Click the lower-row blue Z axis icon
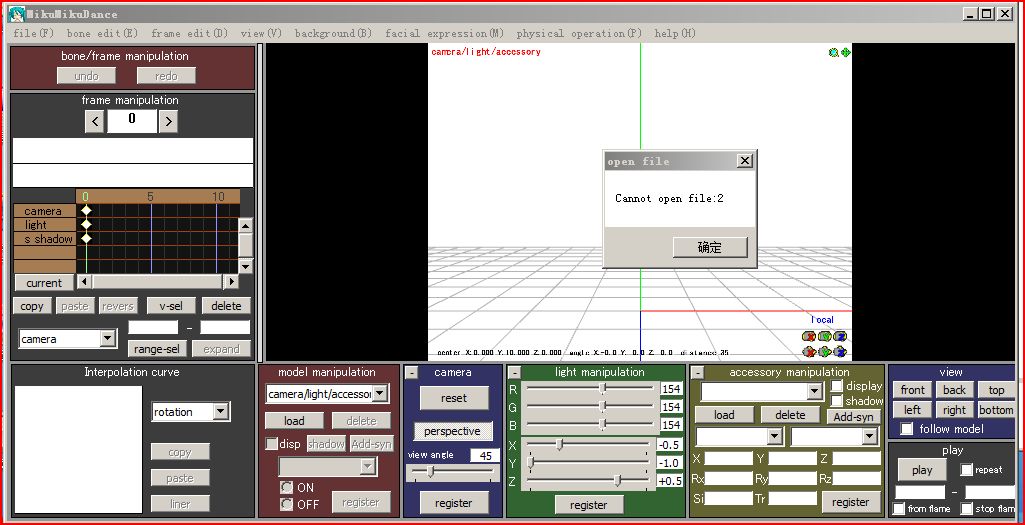 (840, 352)
